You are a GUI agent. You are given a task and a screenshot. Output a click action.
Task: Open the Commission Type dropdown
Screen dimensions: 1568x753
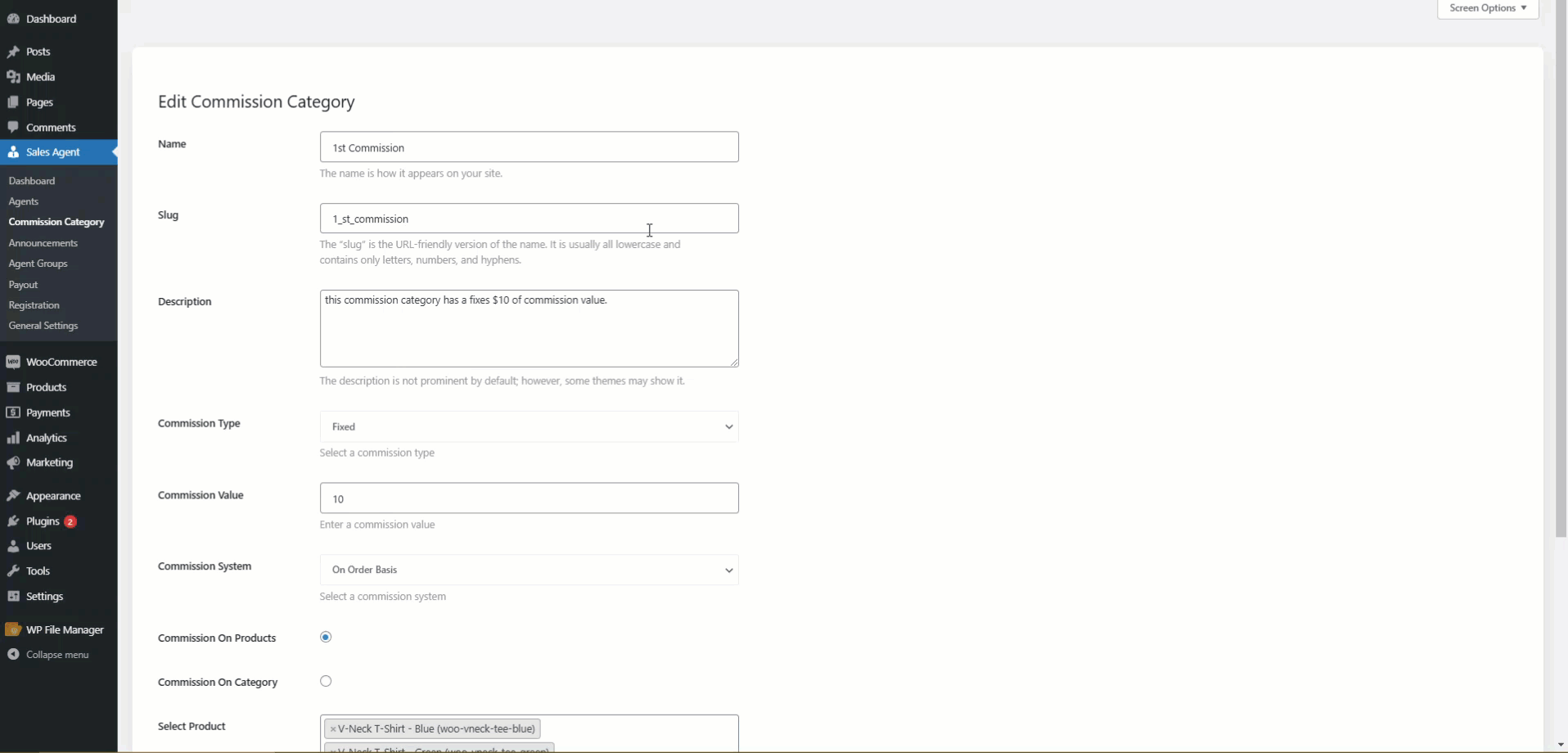click(x=529, y=426)
